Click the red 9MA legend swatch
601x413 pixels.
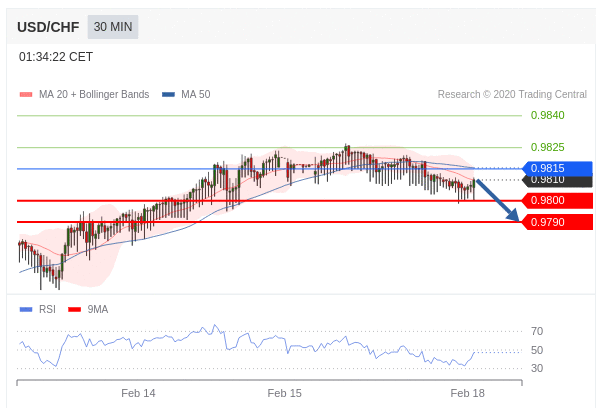[x=74, y=310]
